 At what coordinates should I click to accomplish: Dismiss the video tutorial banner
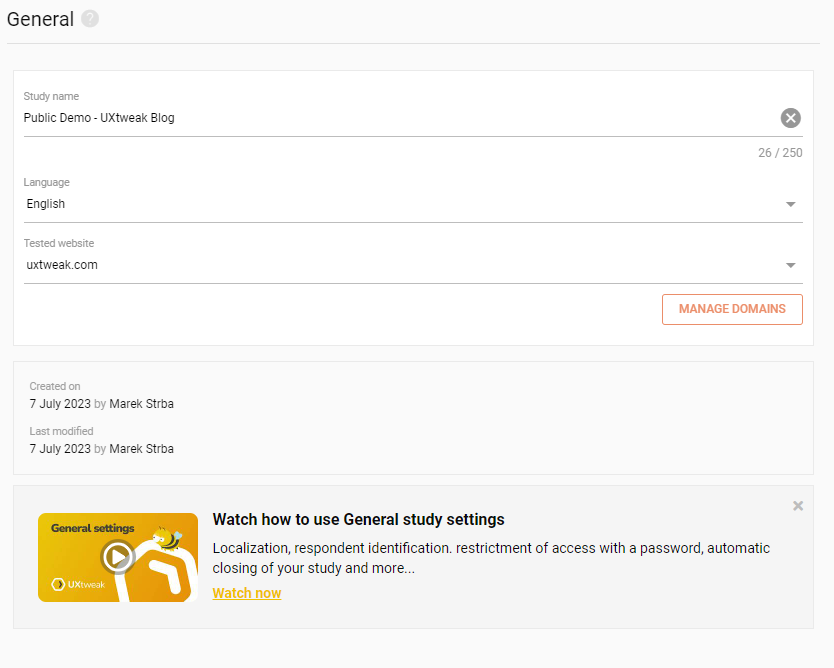(798, 506)
